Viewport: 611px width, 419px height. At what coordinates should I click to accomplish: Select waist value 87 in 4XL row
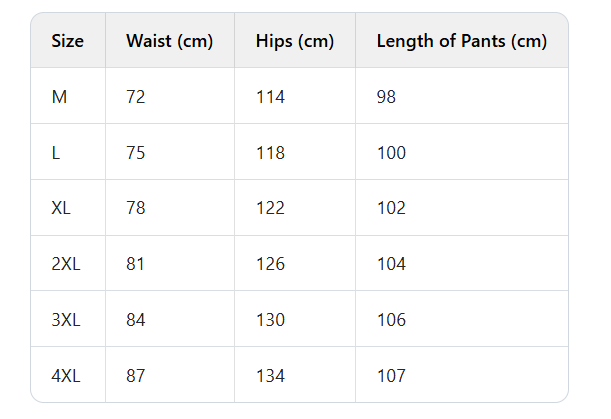tap(136, 376)
